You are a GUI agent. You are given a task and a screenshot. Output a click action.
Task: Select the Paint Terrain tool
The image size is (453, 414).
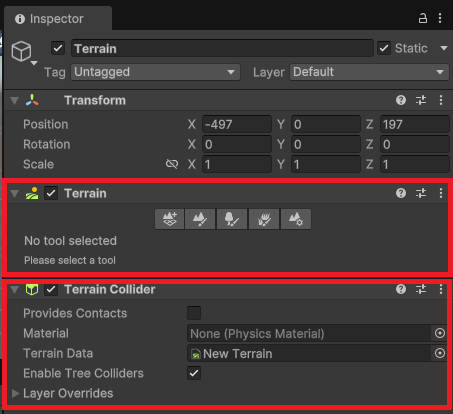(200, 219)
